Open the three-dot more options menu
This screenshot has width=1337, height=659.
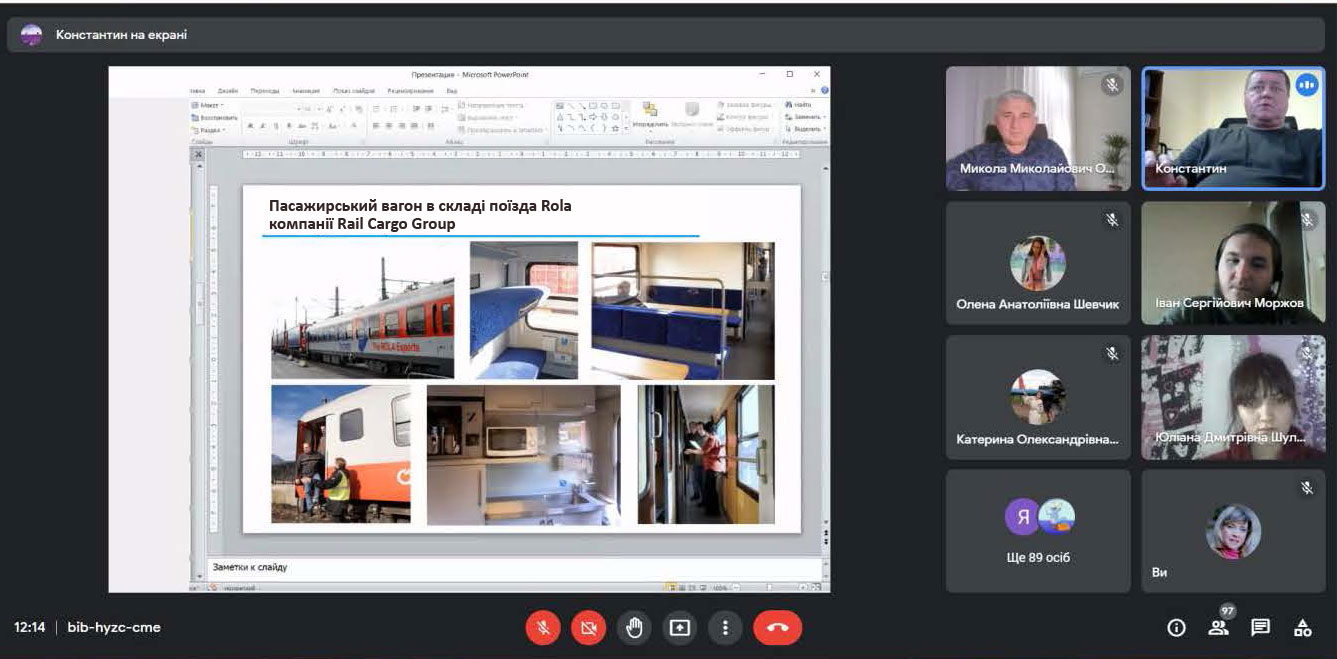725,628
